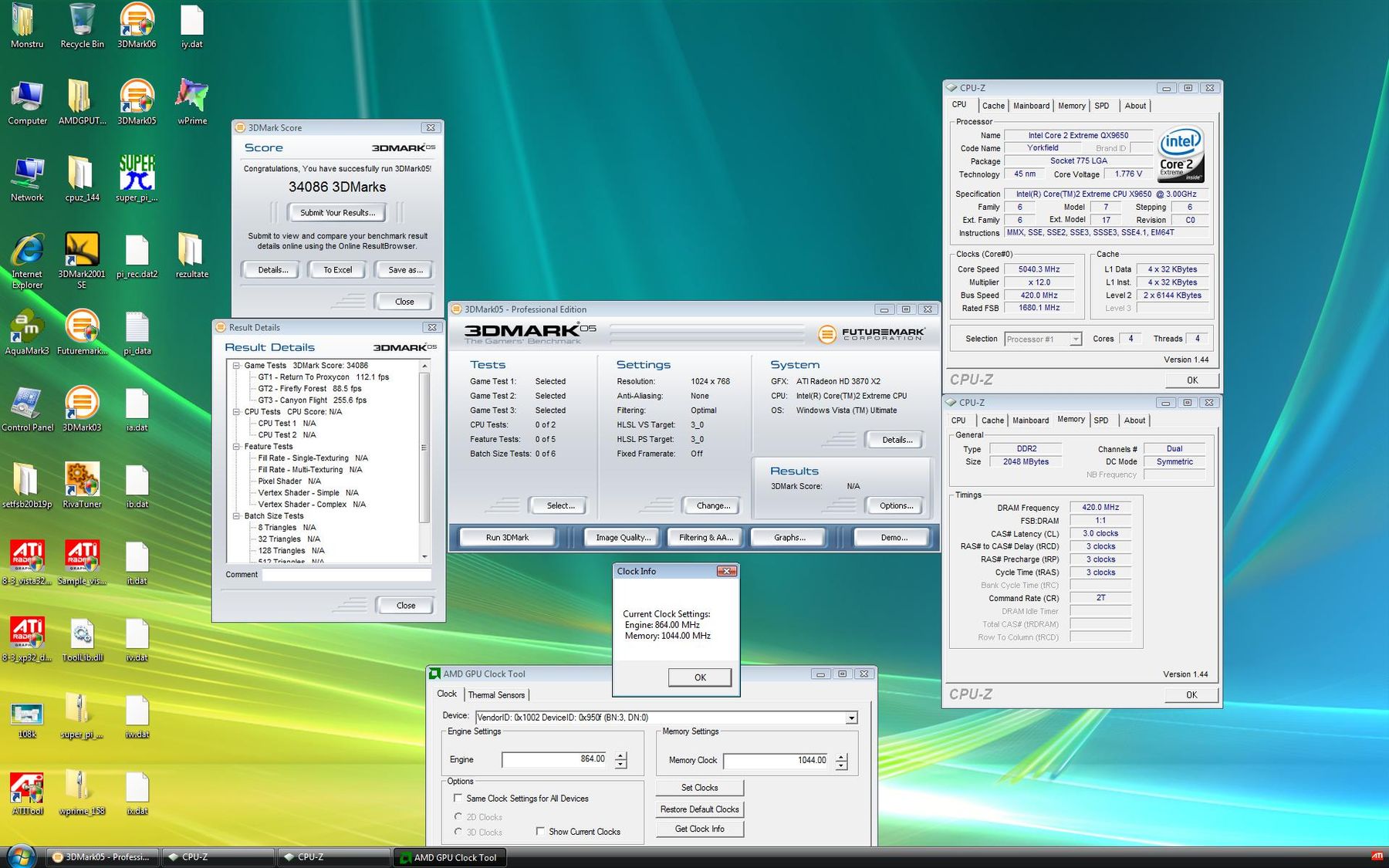Viewport: 1389px width, 868px height.
Task: Launch the RivaTuner desktop icon
Action: 82,485
